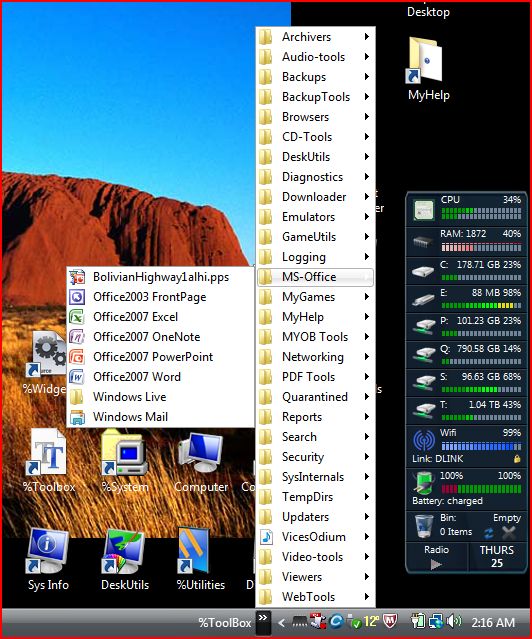This screenshot has height=639, width=532.
Task: Open the Sys Info desktop shortcut
Action: pyautogui.click(x=48, y=559)
